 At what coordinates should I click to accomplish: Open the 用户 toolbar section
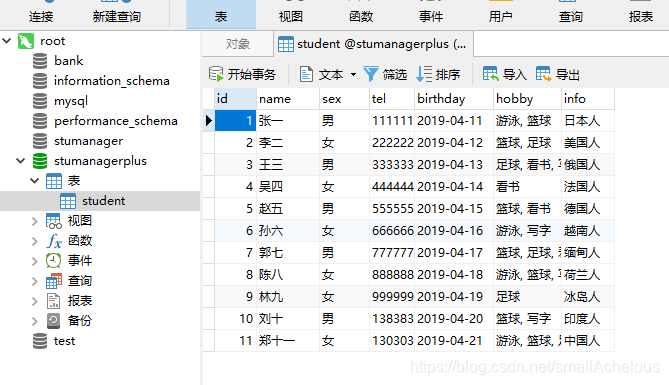tap(500, 16)
